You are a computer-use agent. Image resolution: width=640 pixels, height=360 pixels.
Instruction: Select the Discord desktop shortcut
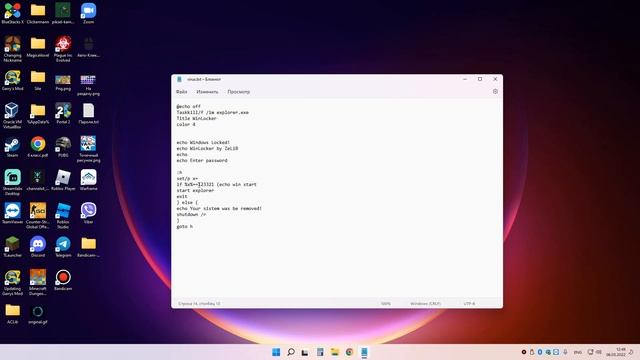tap(38, 247)
